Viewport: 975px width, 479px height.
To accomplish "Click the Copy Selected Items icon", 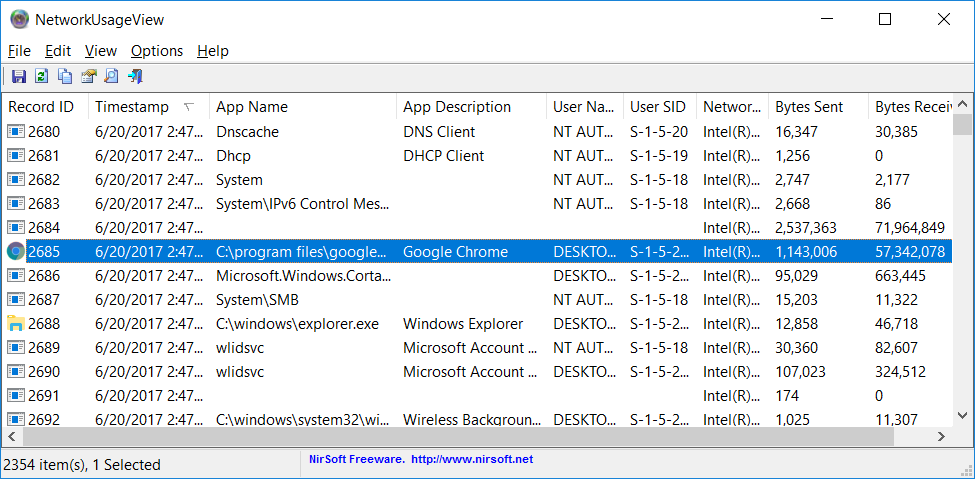I will (x=65, y=76).
